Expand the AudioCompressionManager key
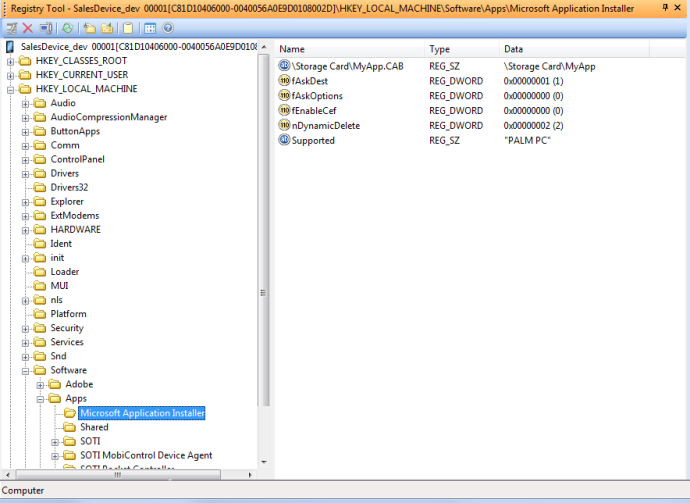Screen dimensions: 690x503 click(x=25, y=118)
